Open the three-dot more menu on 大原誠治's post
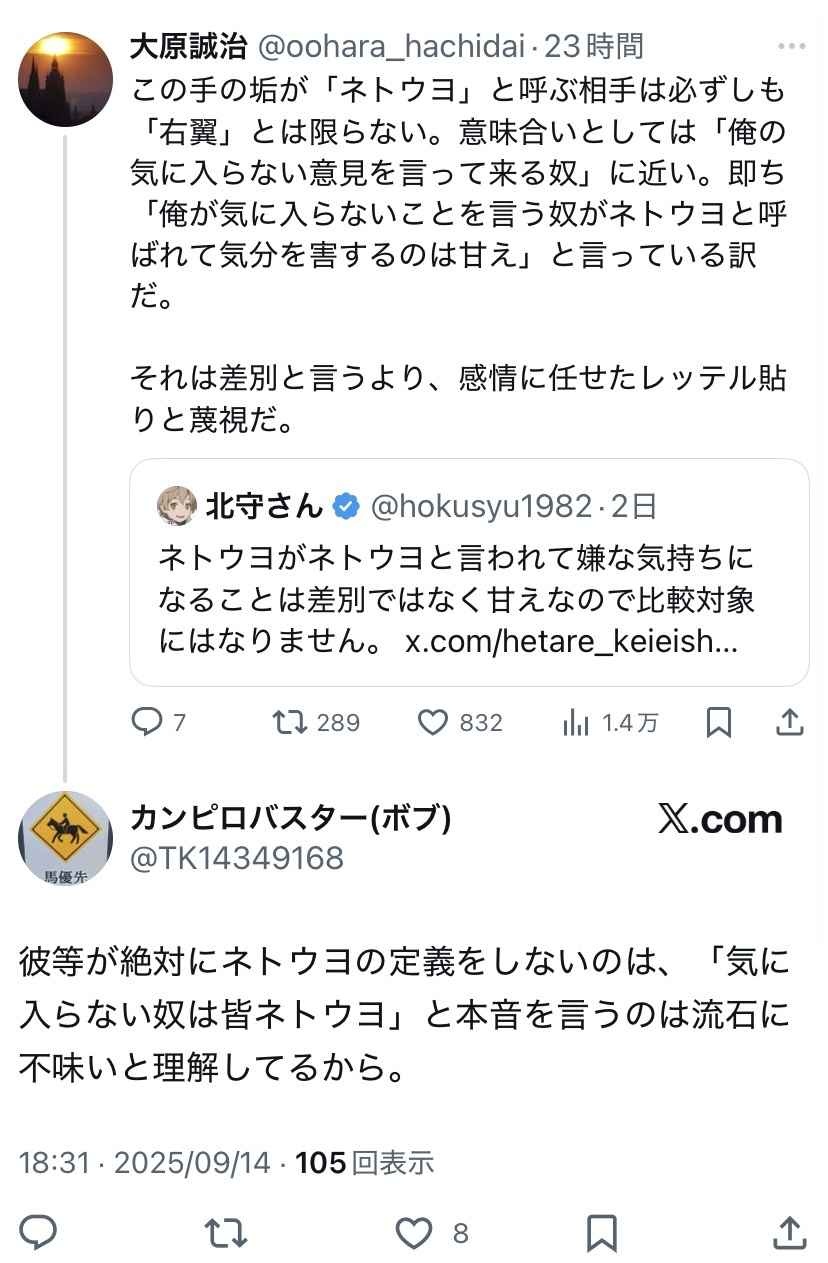Viewport: 828px width, 1263px height. coord(790,46)
